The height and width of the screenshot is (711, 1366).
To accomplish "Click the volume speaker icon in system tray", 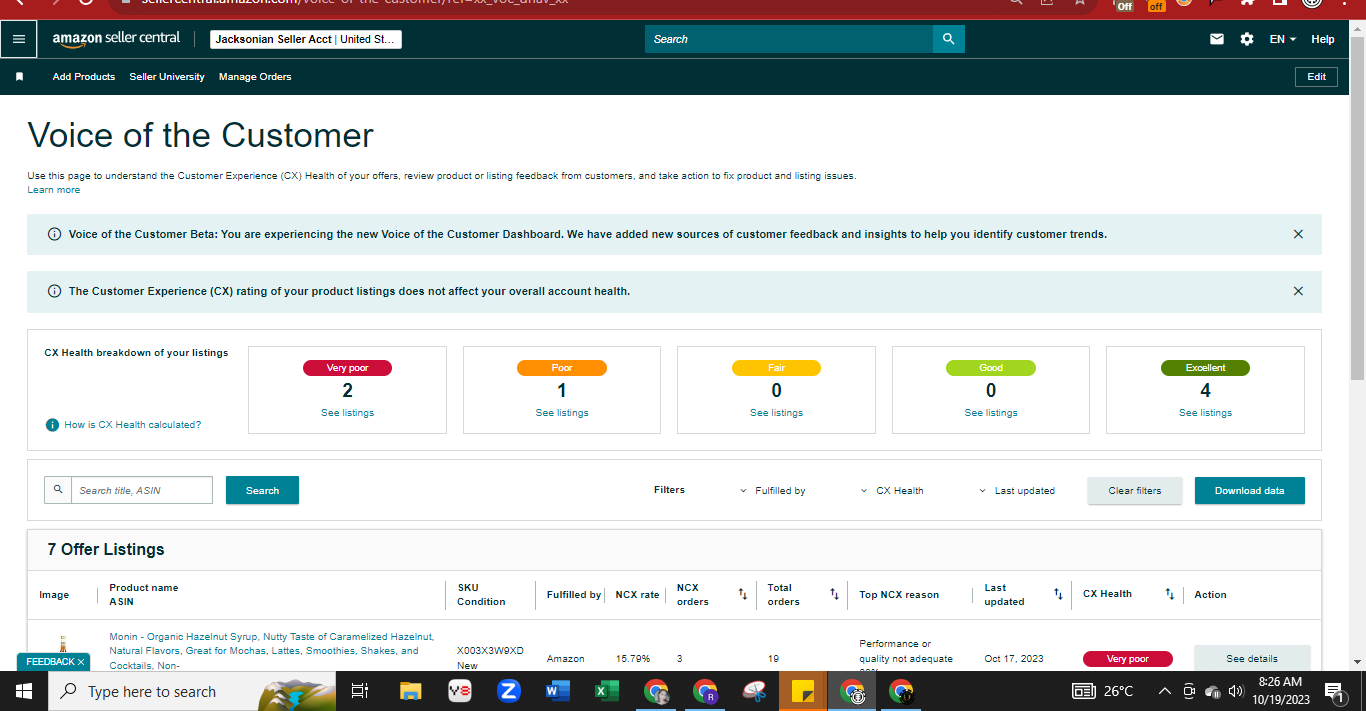I will pos(1235,691).
